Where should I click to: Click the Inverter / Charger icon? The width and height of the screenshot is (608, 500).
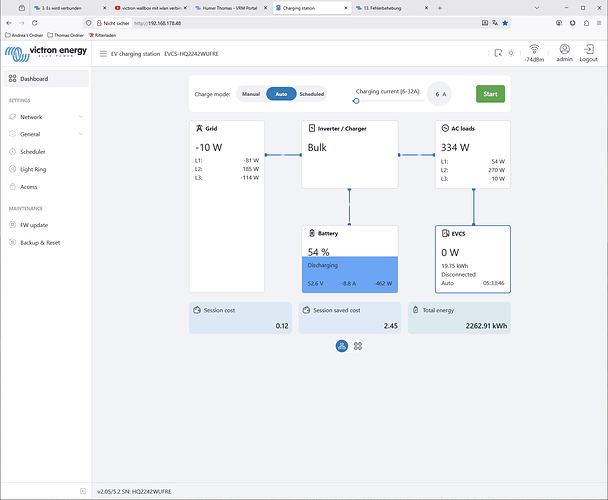coord(312,128)
